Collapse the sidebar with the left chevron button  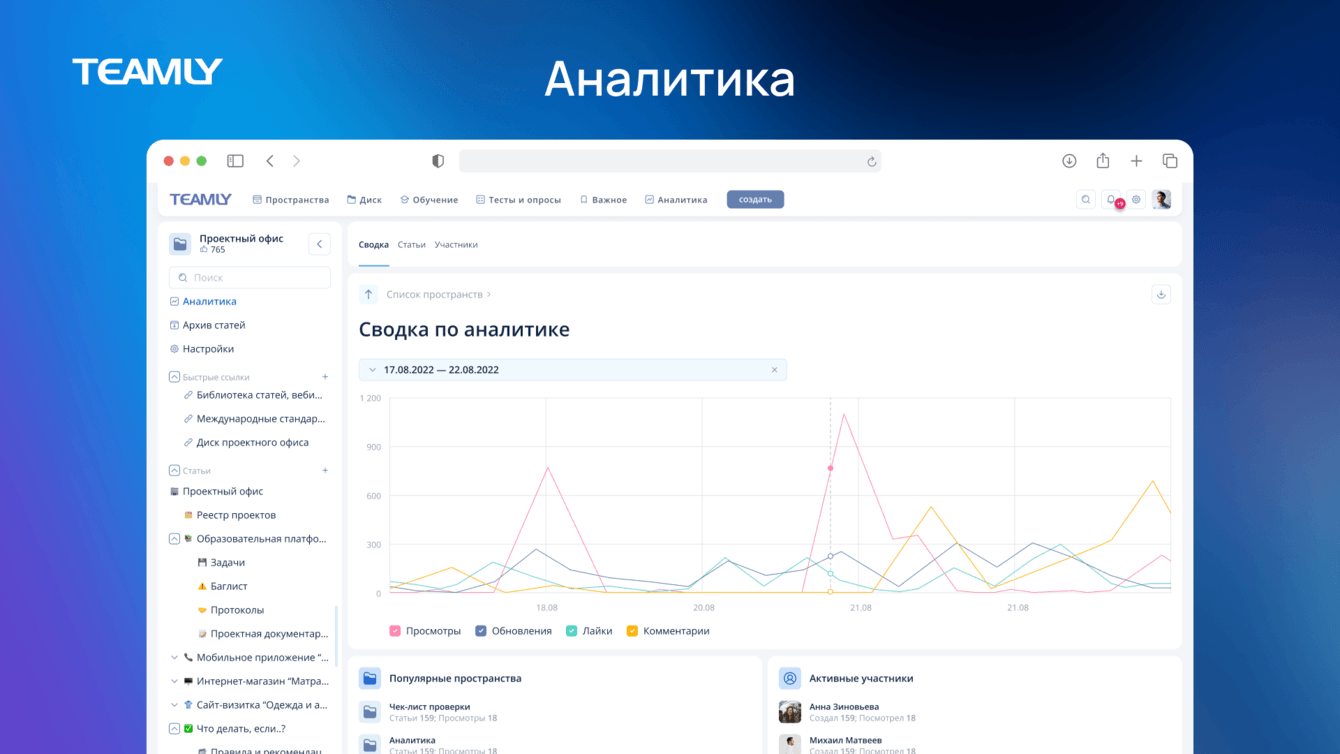[319, 244]
